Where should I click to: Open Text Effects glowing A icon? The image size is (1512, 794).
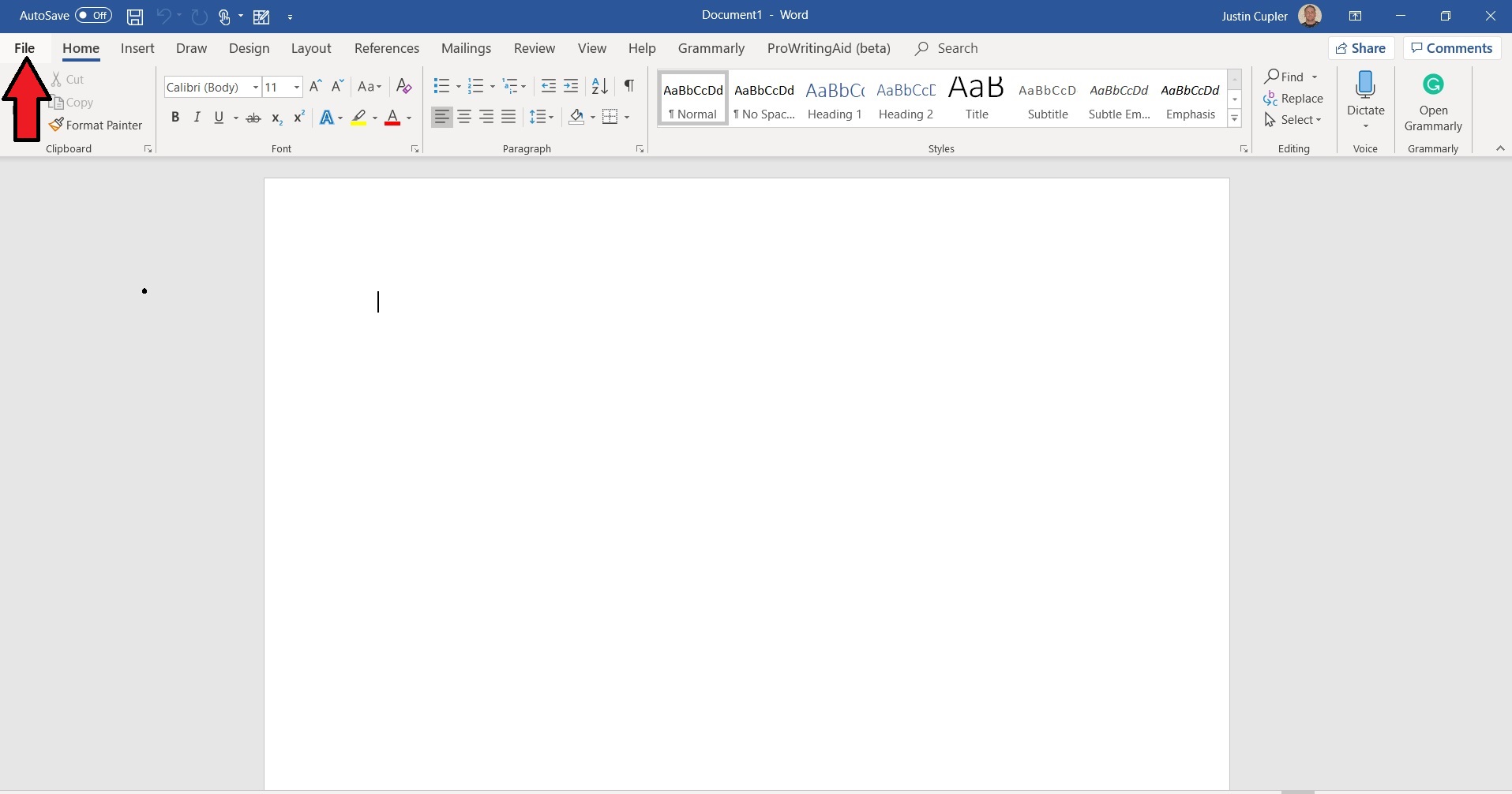(326, 118)
